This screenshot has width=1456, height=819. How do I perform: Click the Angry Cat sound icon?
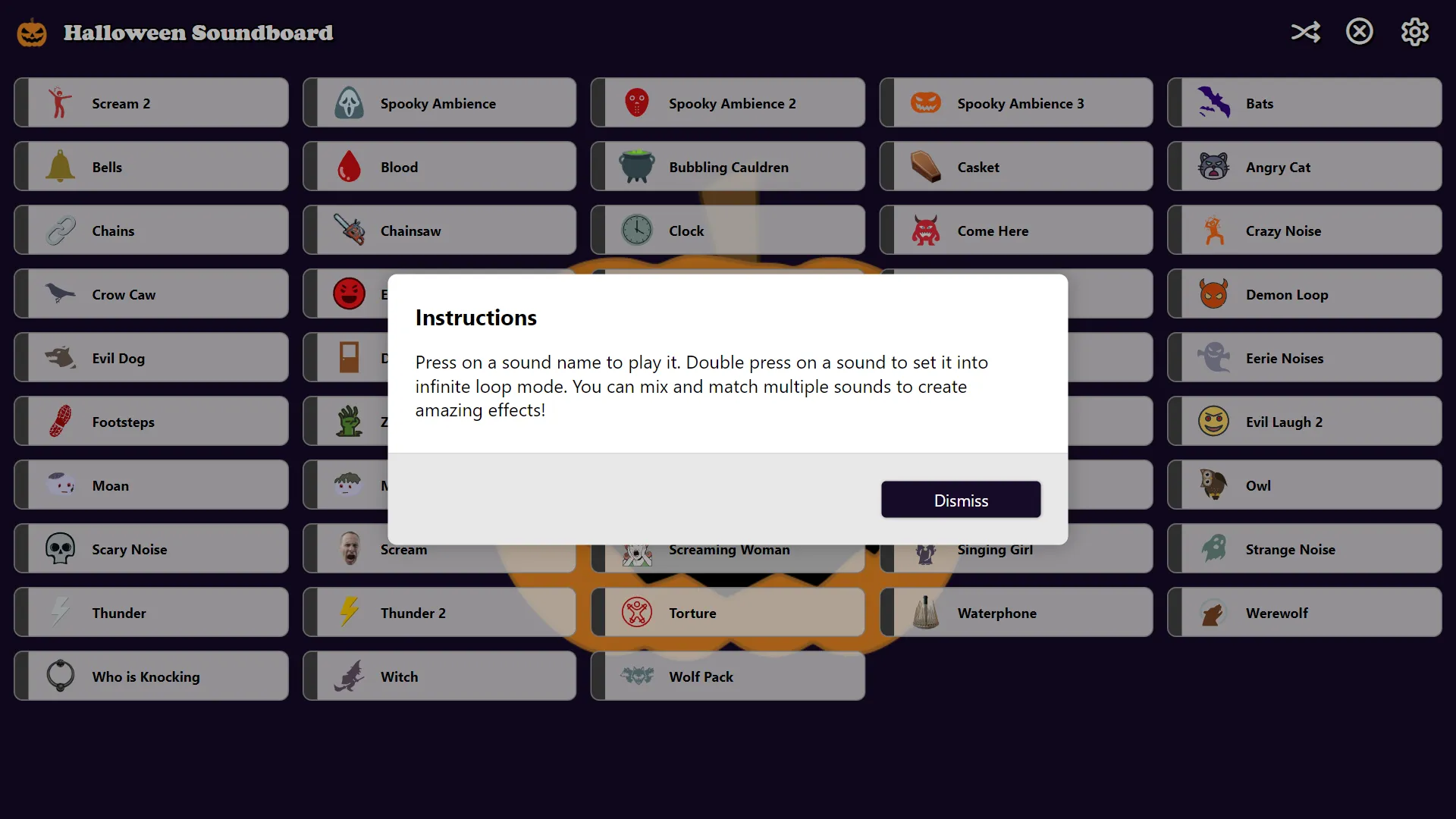1213,167
